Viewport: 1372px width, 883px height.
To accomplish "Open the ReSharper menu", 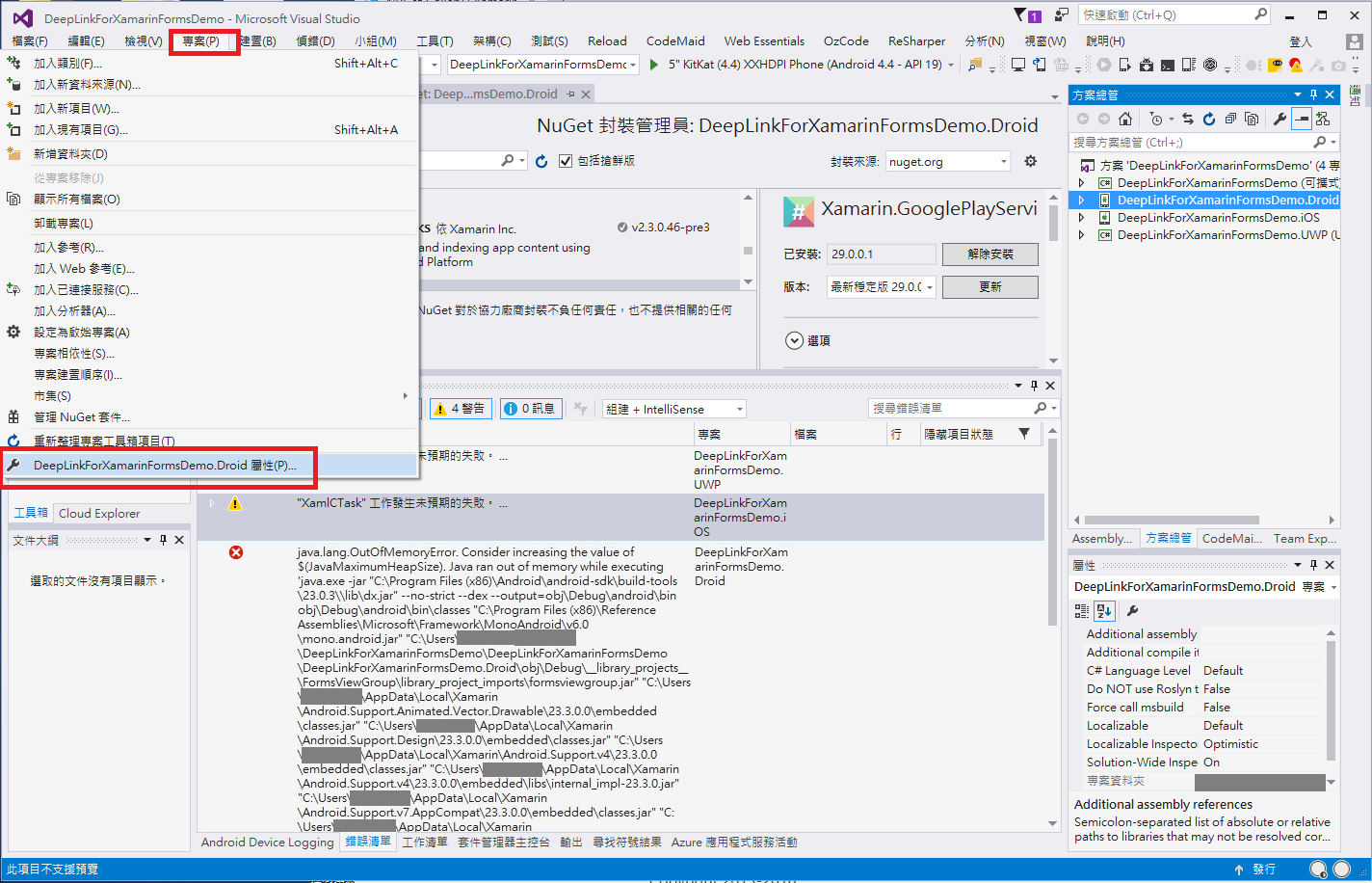I will point(916,41).
